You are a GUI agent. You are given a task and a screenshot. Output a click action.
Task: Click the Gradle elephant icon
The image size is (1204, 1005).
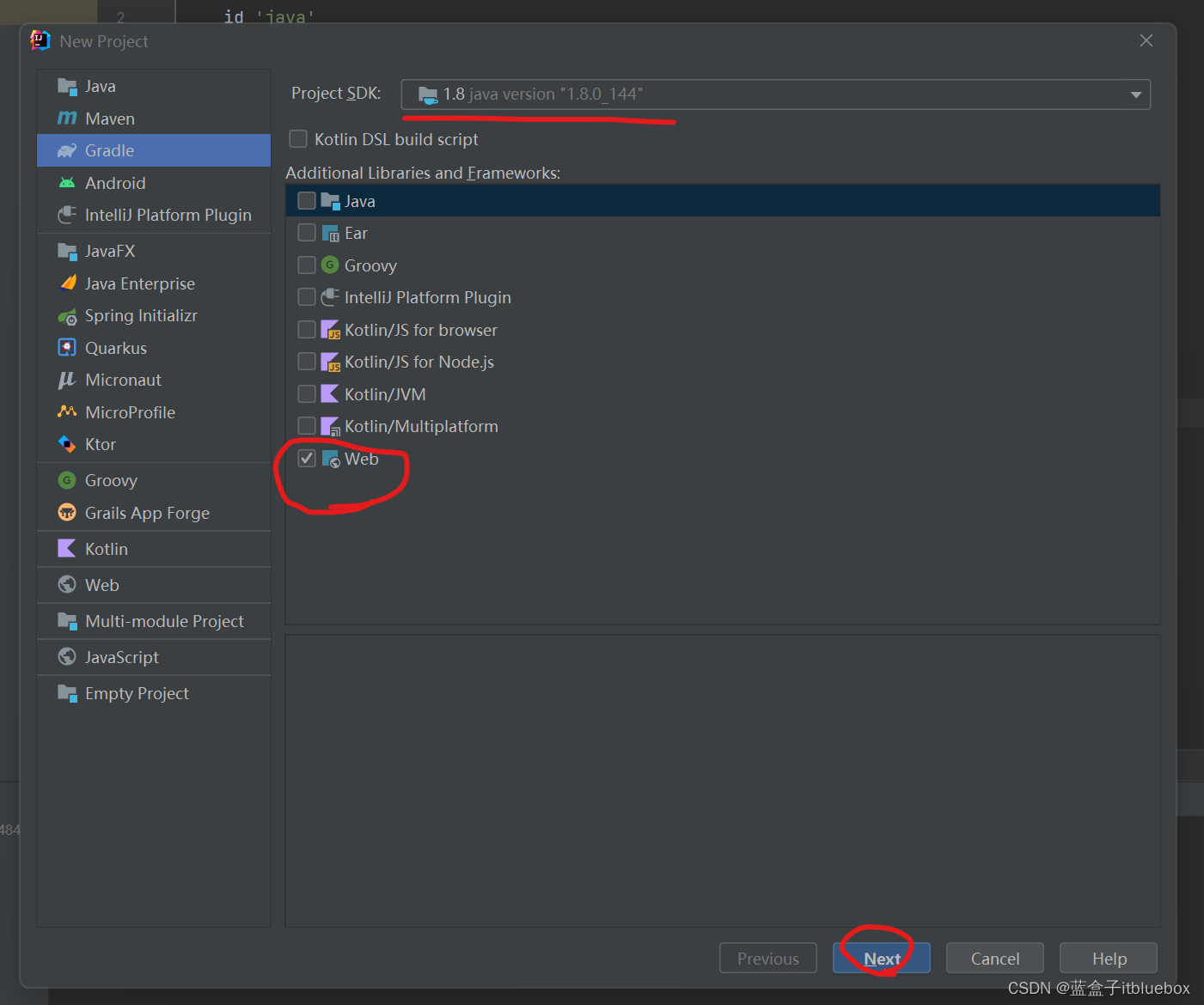pos(67,150)
